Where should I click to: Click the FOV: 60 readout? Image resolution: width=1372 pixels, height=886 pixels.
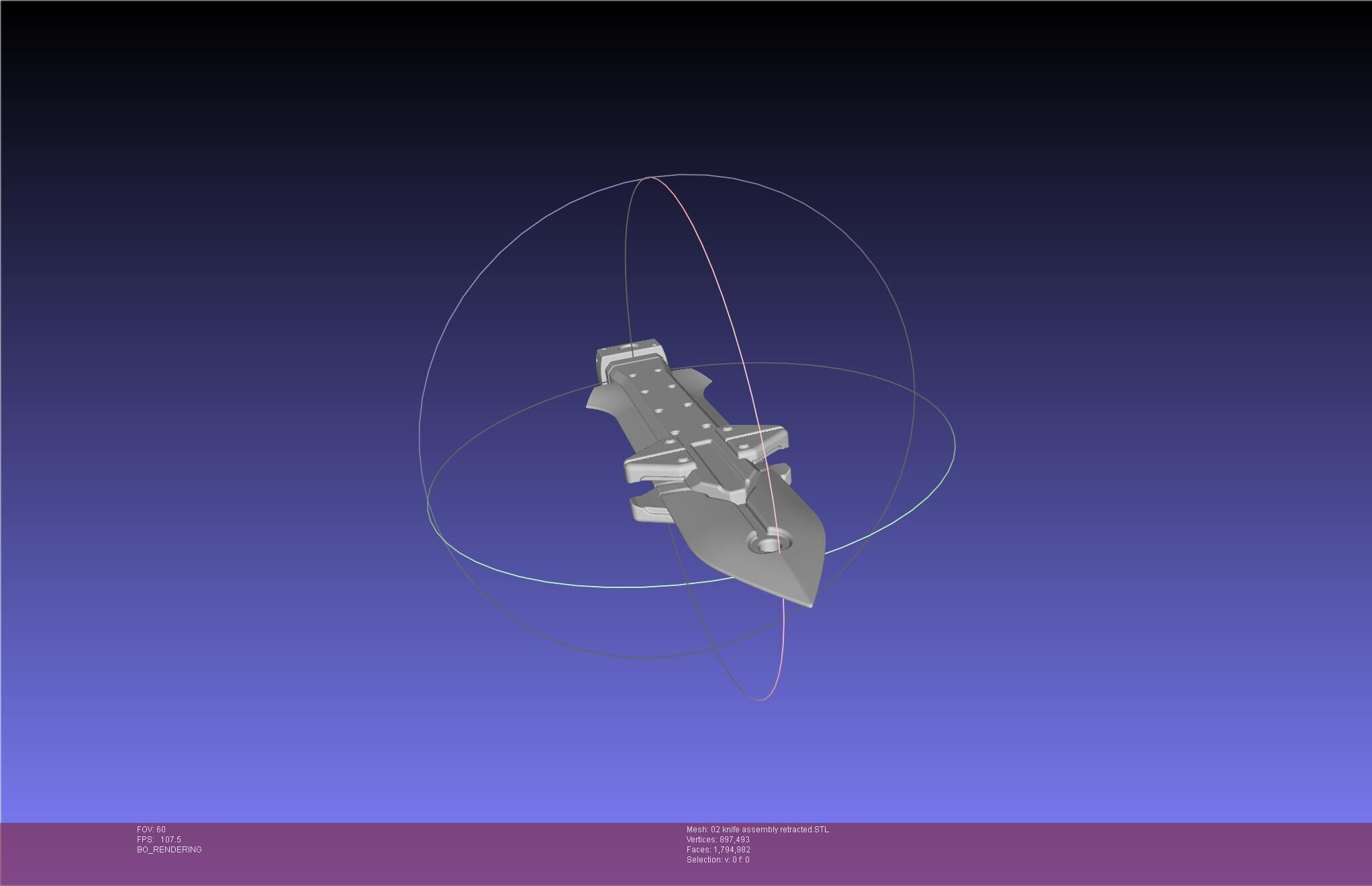pyautogui.click(x=151, y=830)
